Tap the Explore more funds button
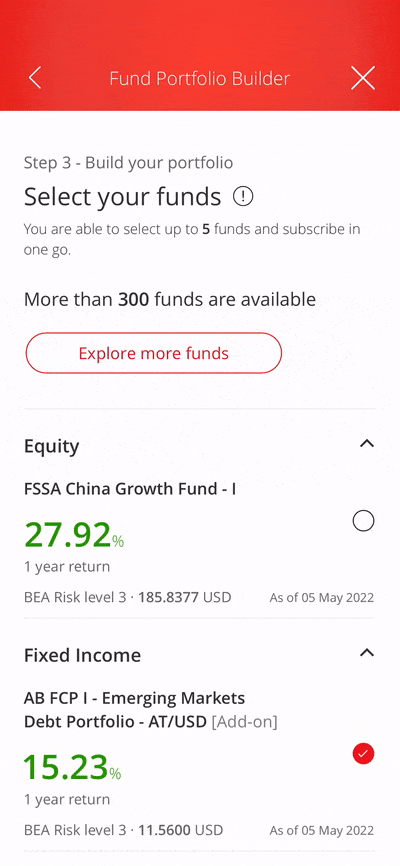This screenshot has height=866, width=400. click(154, 353)
